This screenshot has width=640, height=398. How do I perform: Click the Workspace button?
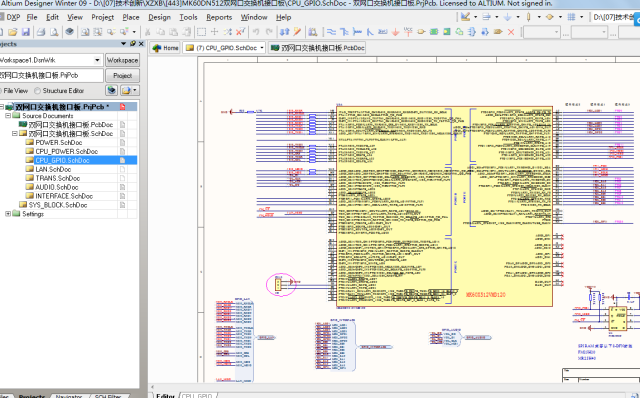click(x=122, y=60)
